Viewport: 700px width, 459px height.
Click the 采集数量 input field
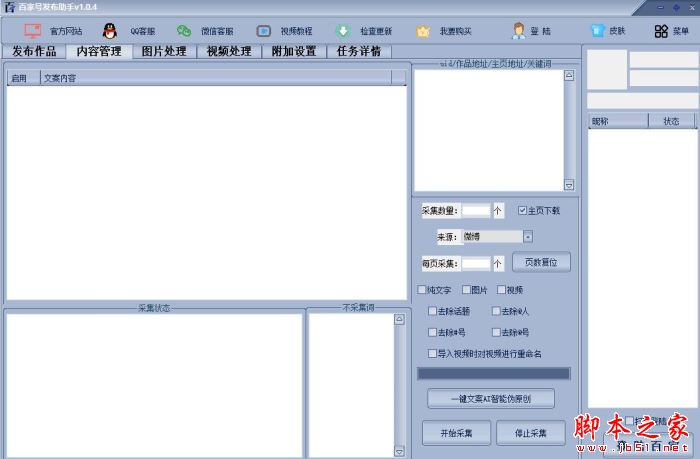coord(475,211)
